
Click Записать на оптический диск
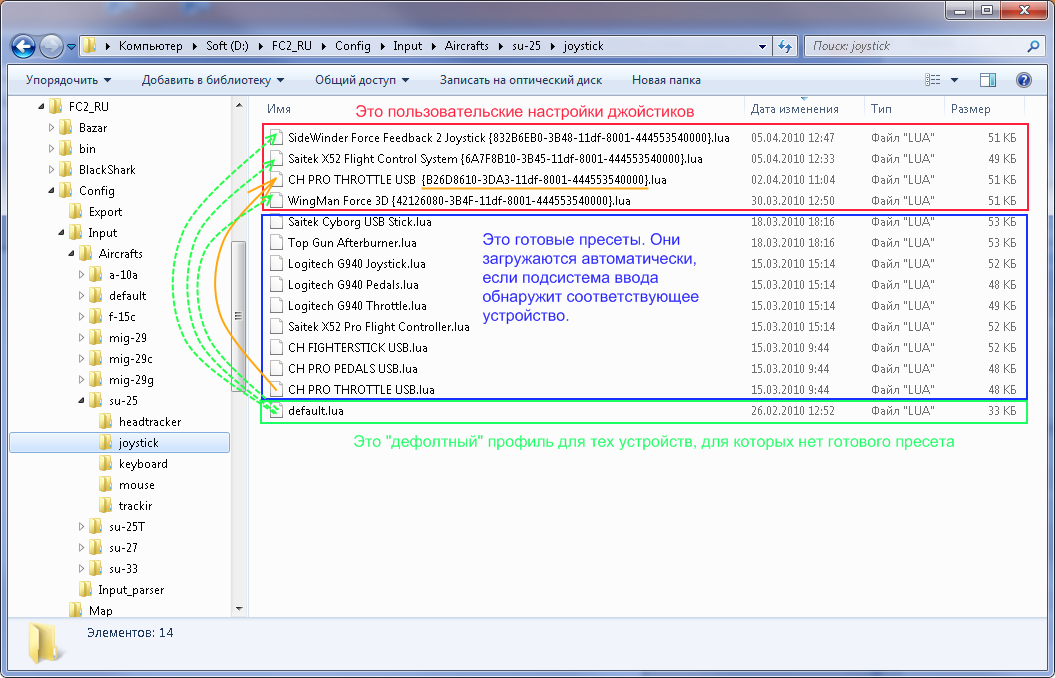point(521,80)
